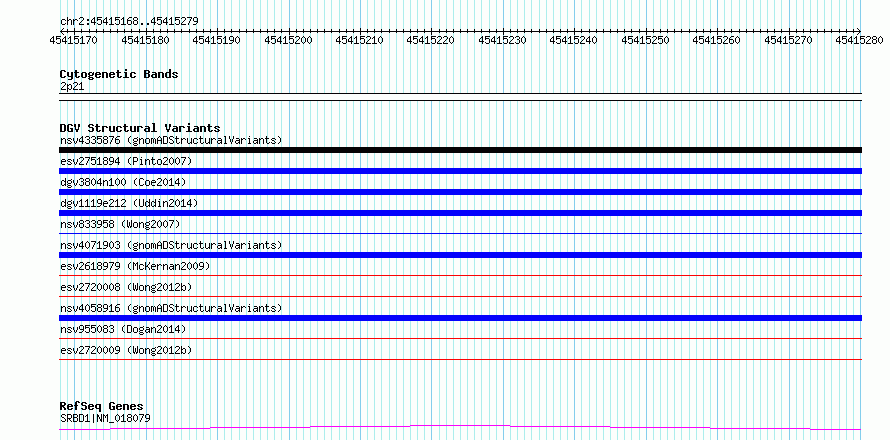Click ruler position 45415260
This screenshot has height=440, width=890.
click(717, 40)
